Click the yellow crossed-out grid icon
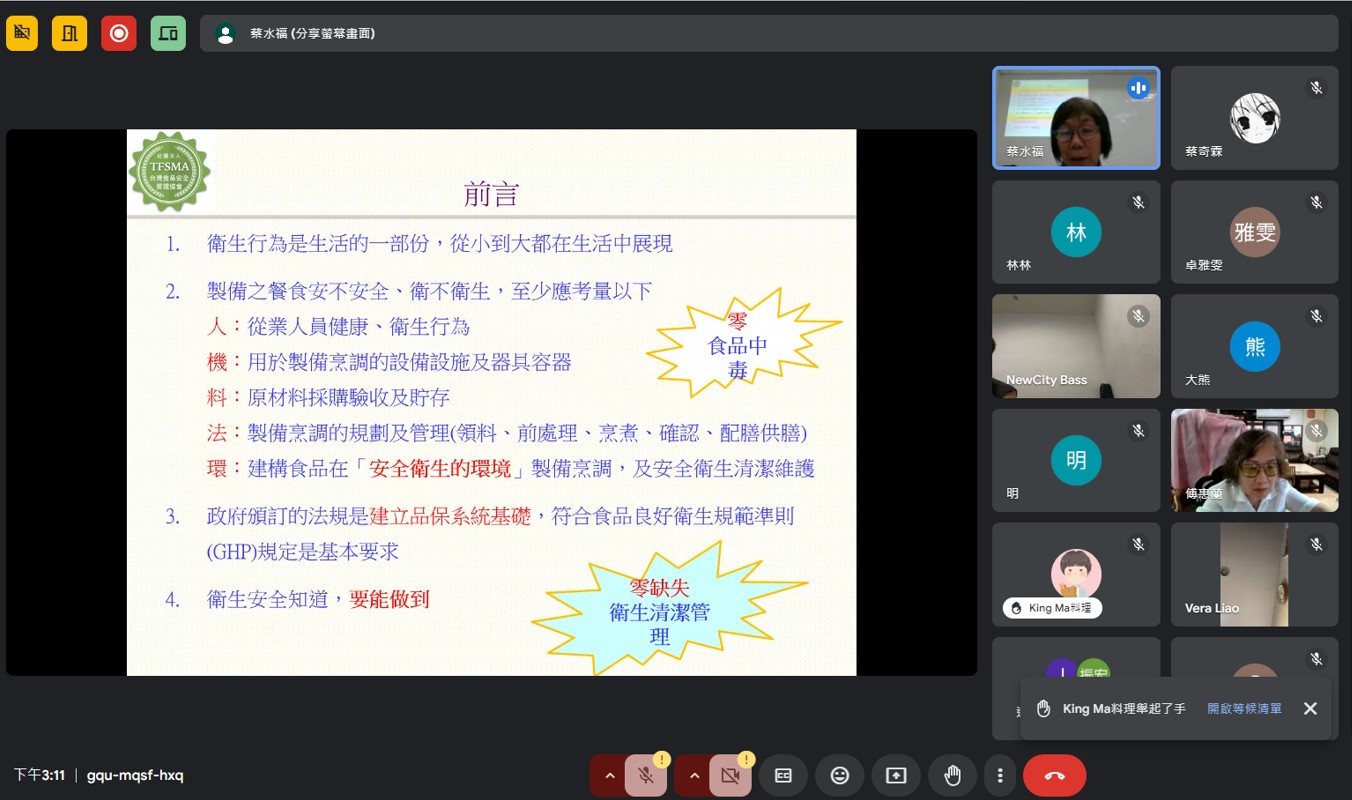The height and width of the screenshot is (800, 1352). 22,34
